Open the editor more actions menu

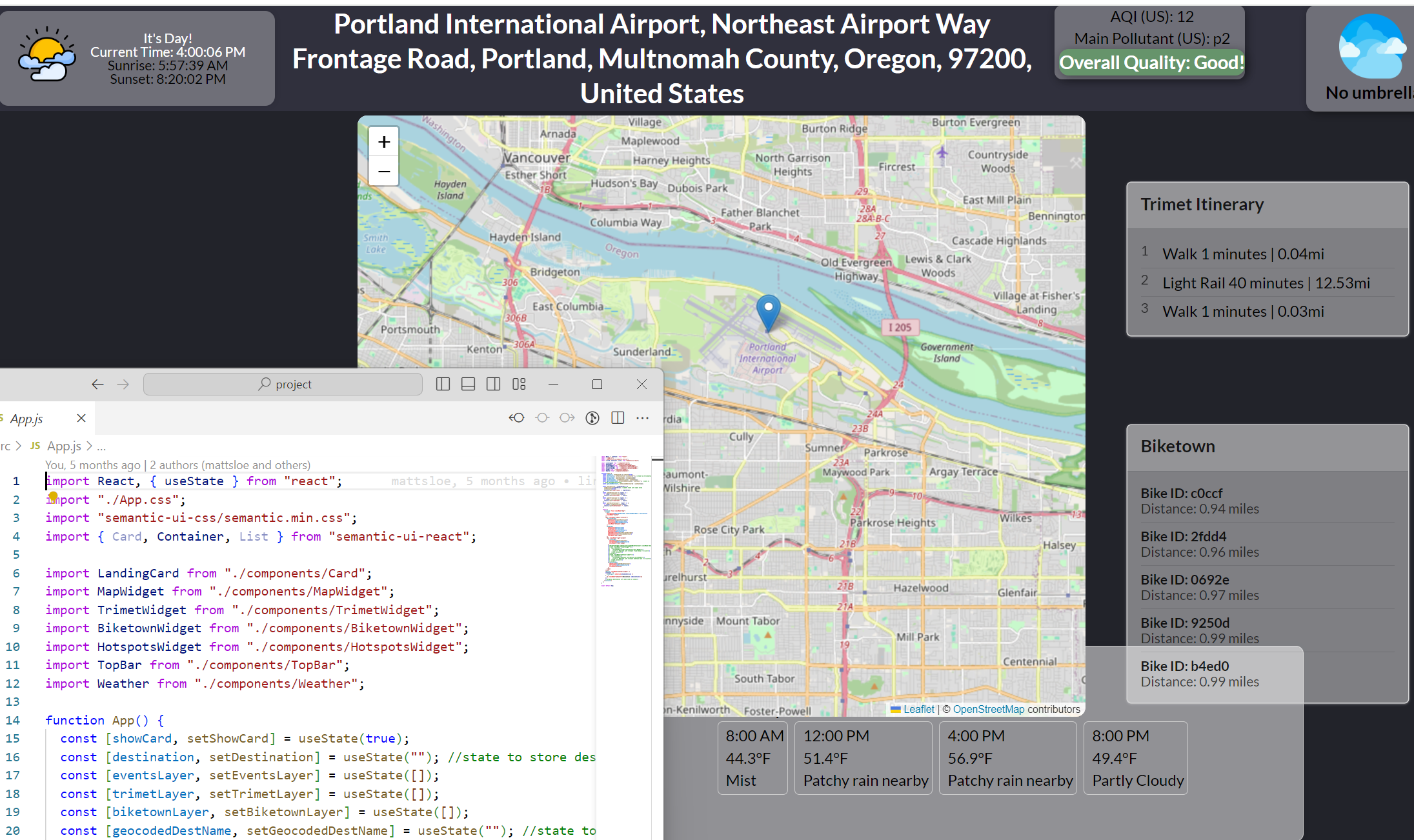642,418
